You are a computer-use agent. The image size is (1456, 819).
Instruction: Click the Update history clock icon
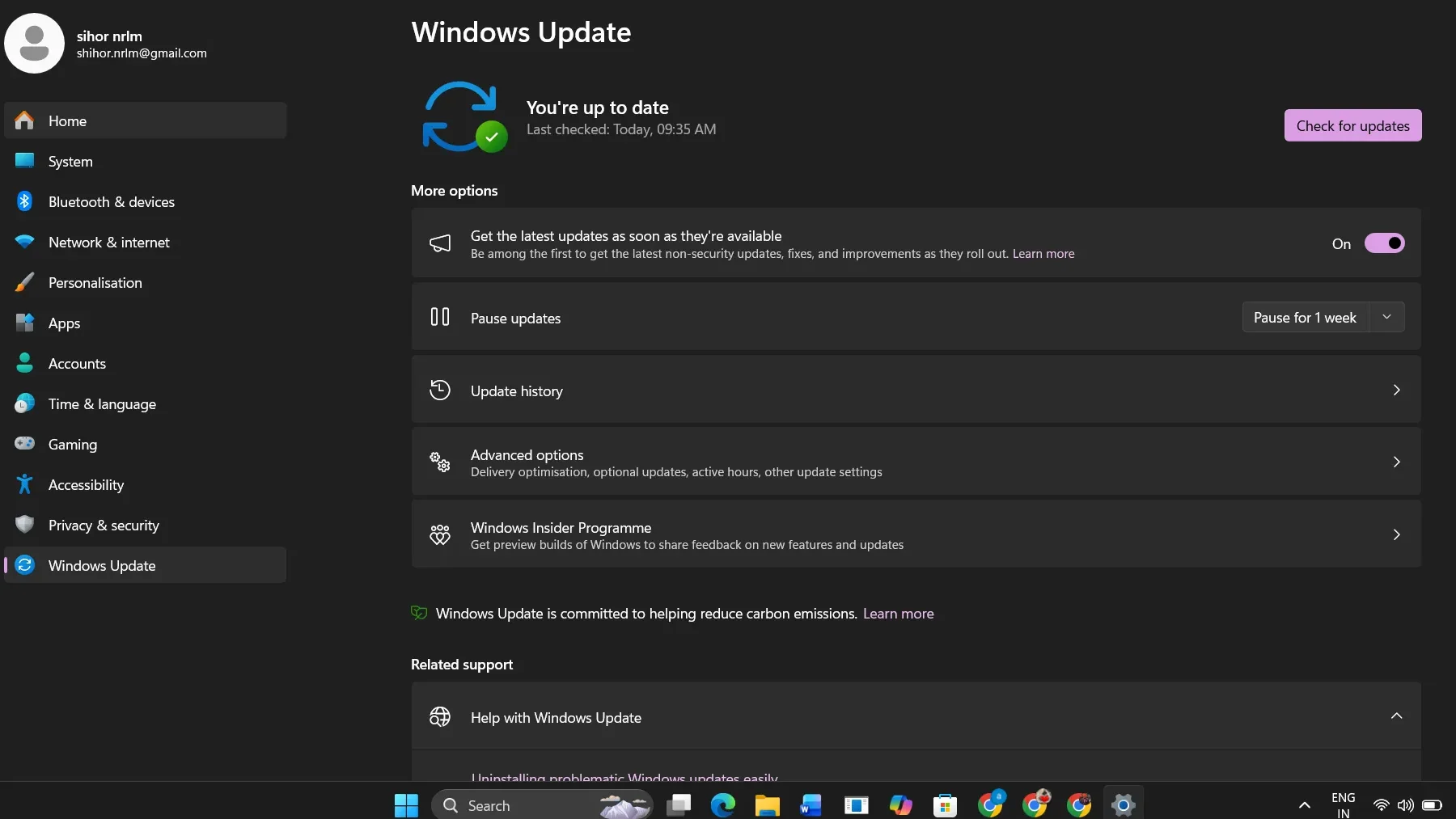pos(440,391)
